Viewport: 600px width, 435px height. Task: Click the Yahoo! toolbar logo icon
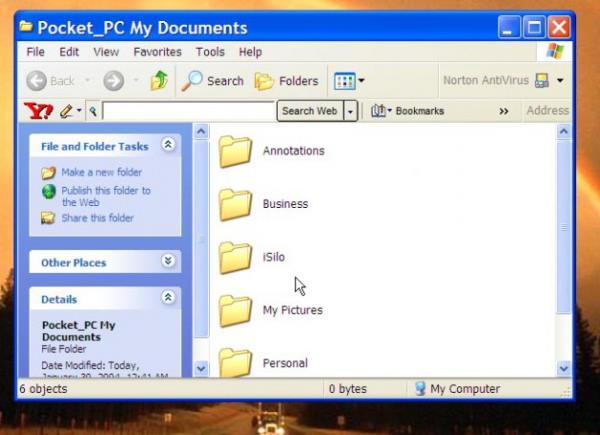click(x=38, y=111)
